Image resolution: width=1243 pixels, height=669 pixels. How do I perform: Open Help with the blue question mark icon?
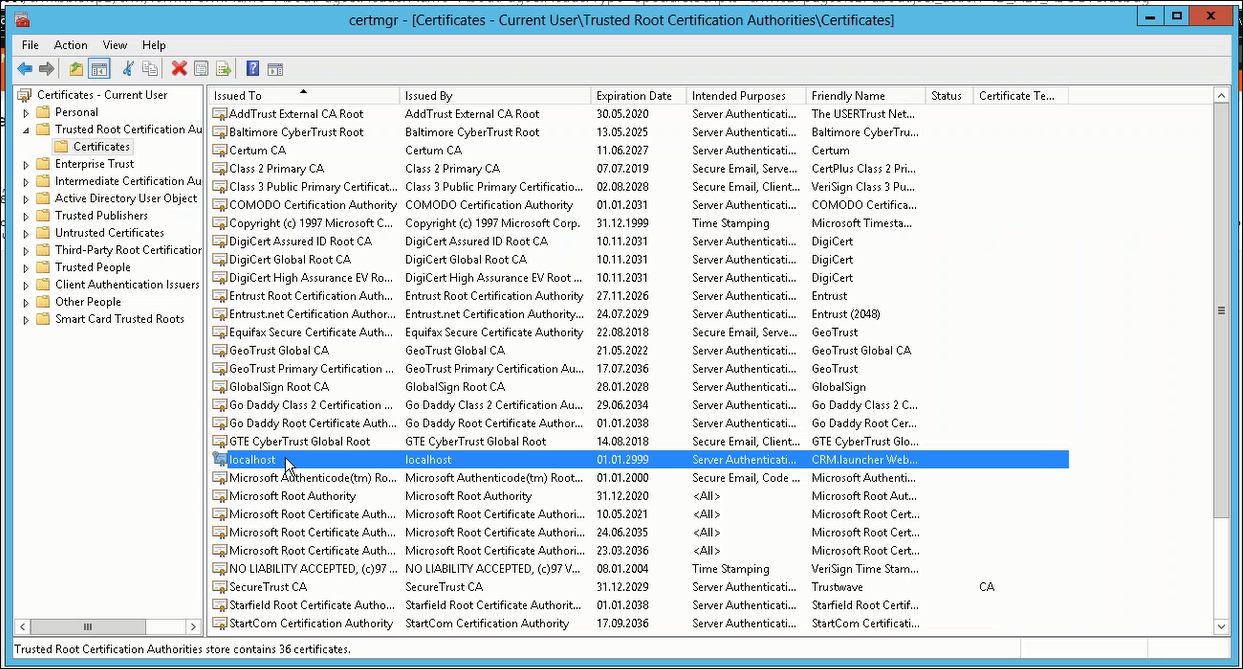pyautogui.click(x=253, y=69)
